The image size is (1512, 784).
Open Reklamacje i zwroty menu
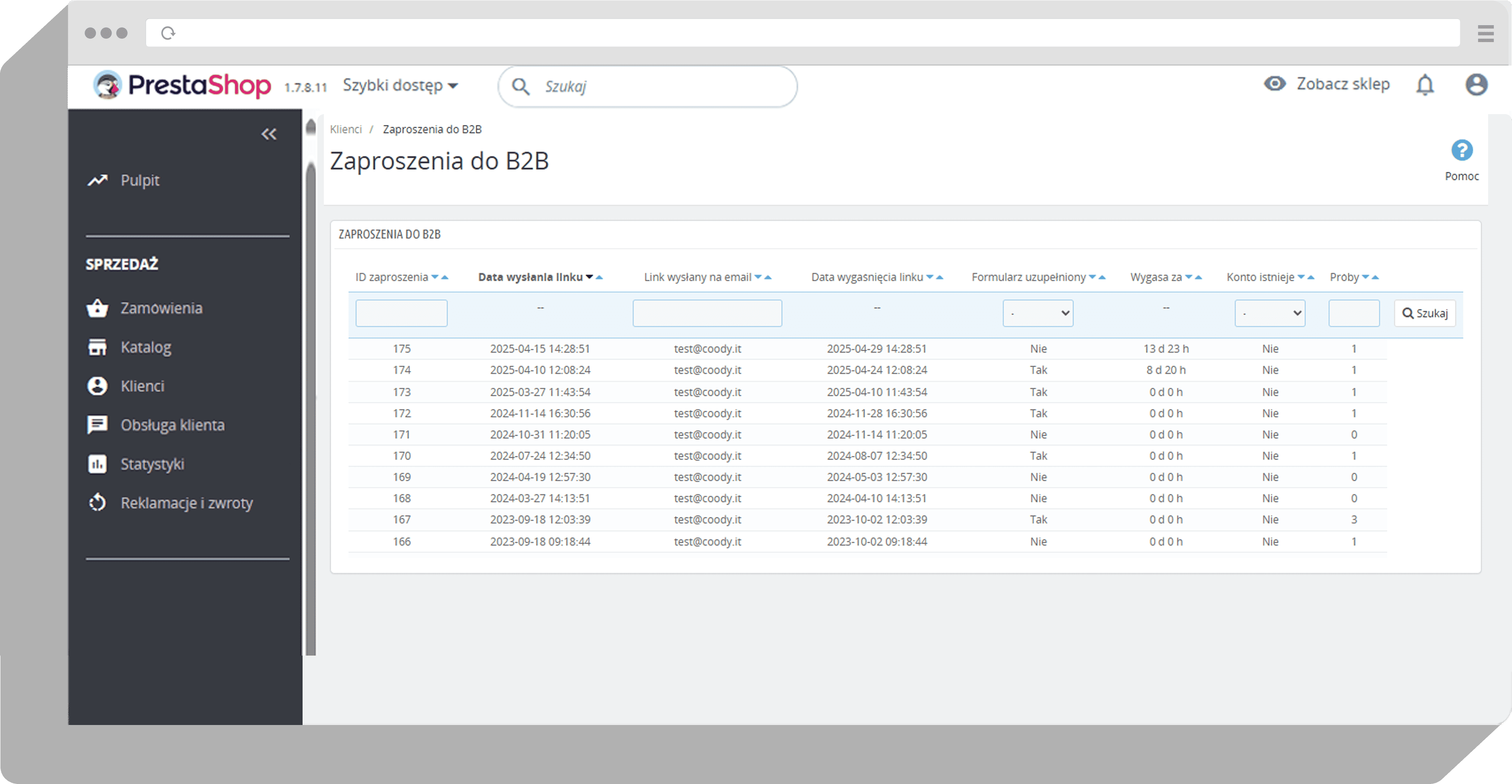tap(186, 503)
